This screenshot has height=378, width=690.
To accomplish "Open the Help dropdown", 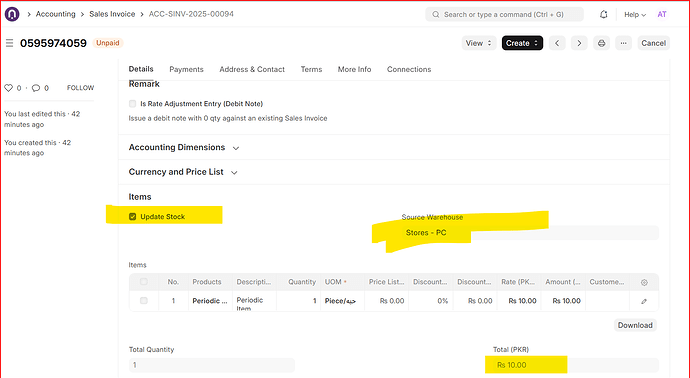I will [635, 15].
